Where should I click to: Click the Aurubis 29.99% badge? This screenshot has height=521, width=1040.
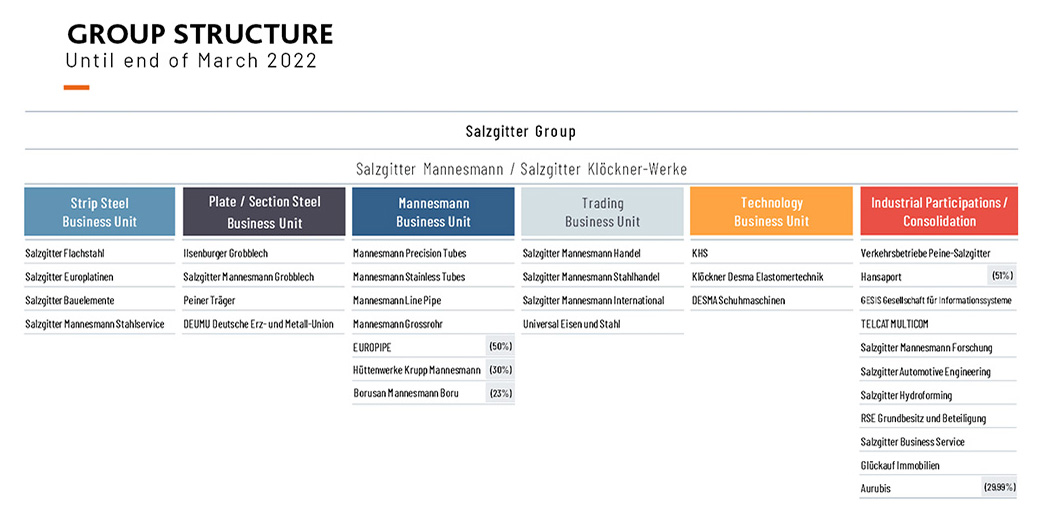[1000, 488]
